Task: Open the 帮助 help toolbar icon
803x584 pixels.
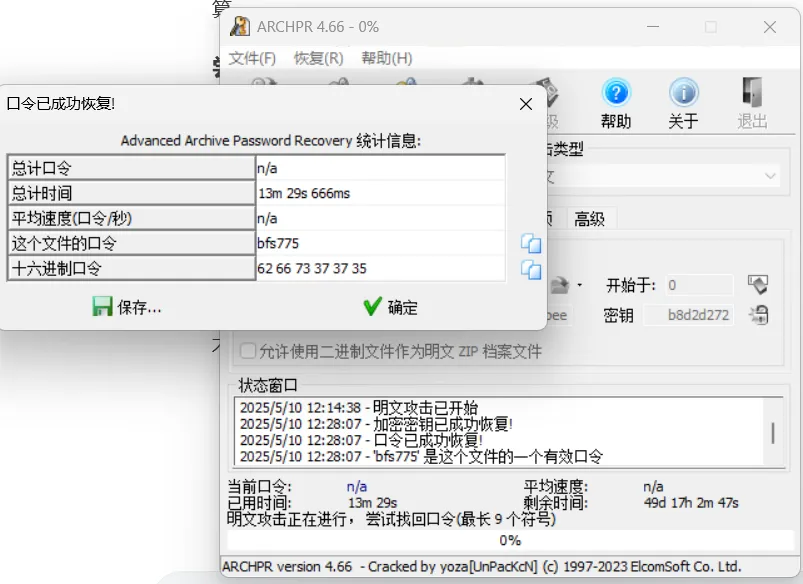Action: pyautogui.click(x=616, y=103)
